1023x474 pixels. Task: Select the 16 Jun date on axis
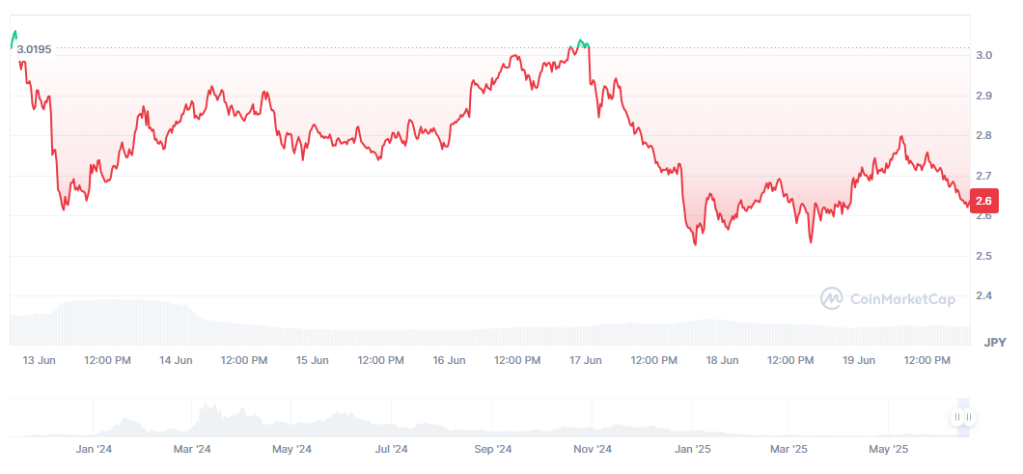click(x=449, y=360)
